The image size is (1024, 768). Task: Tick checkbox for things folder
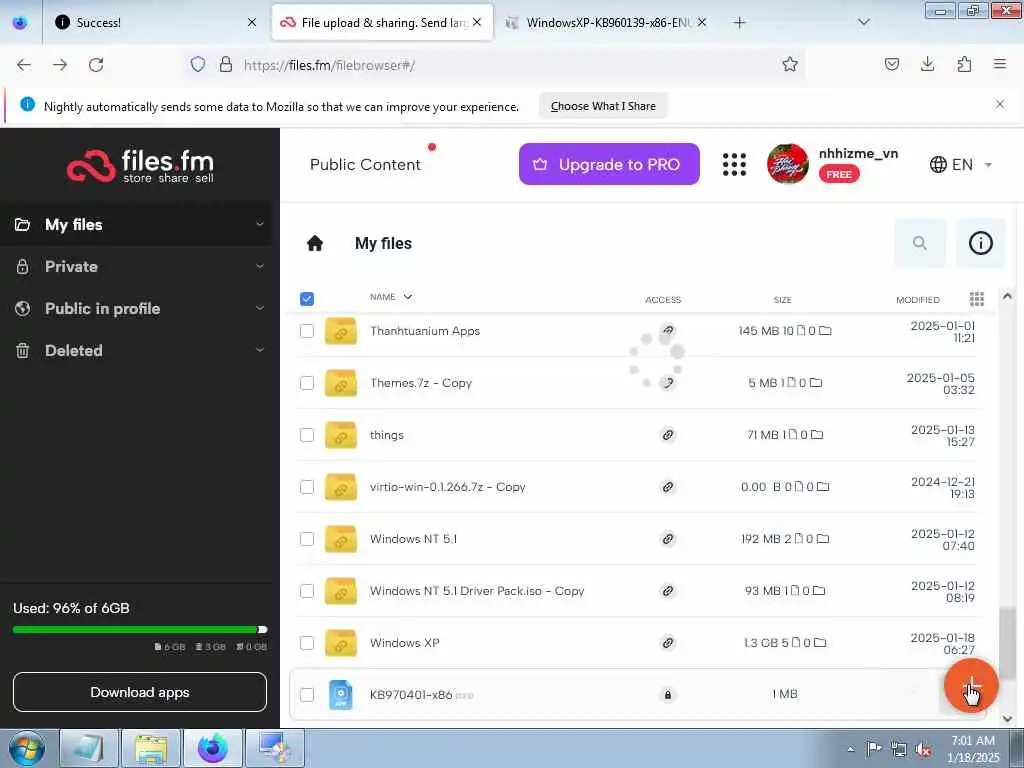pyautogui.click(x=307, y=435)
